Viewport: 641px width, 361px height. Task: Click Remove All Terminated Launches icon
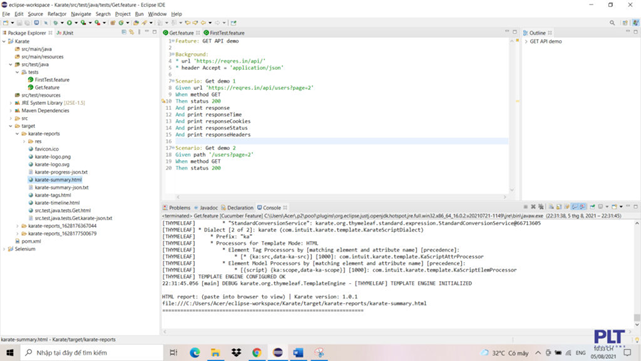[x=541, y=207]
